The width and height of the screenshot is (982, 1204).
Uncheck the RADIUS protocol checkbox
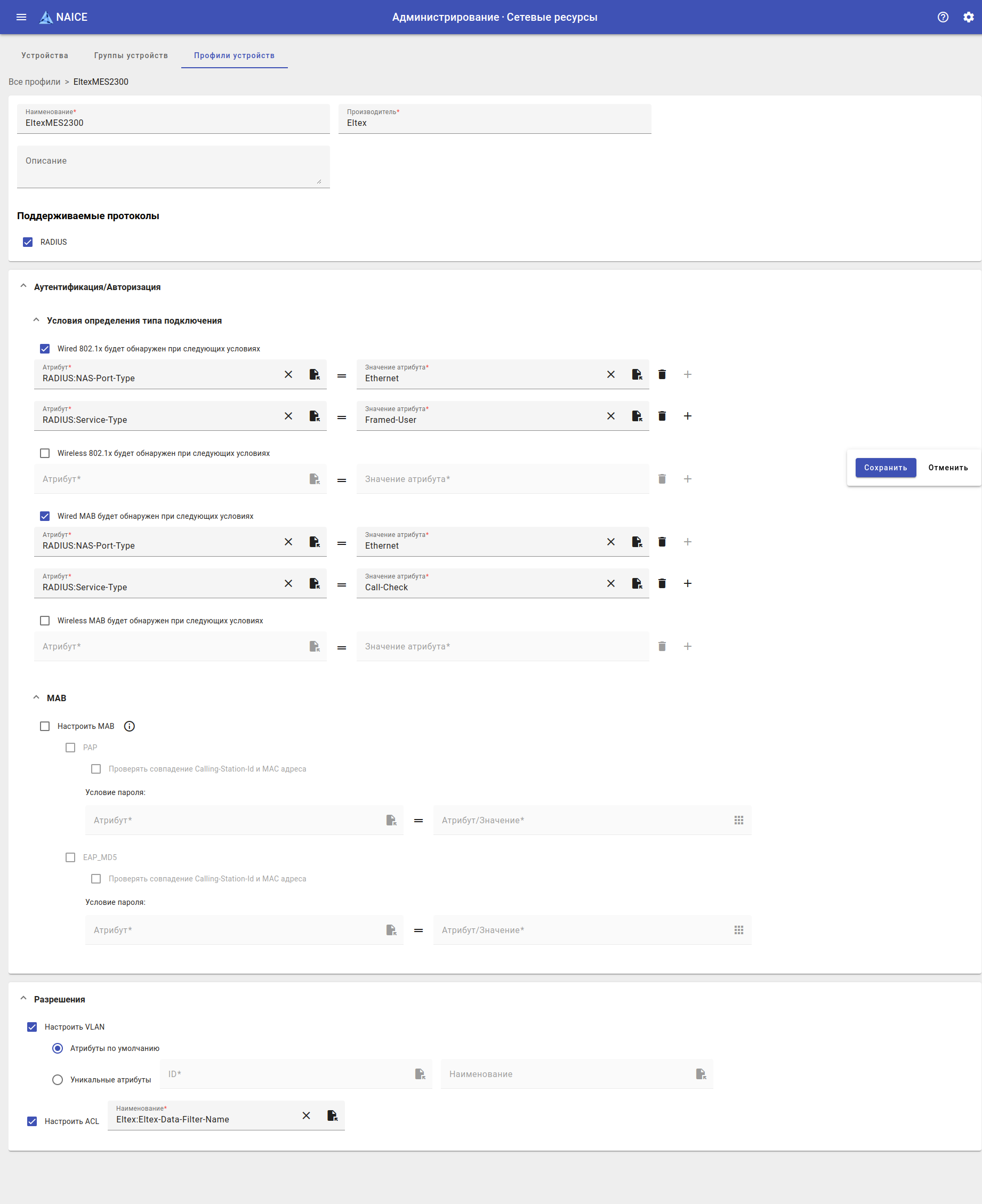[x=28, y=242]
